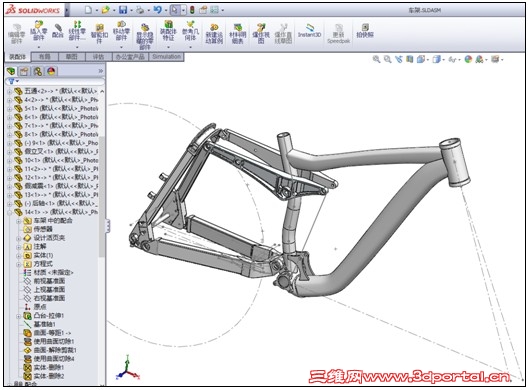
Task: Click the Bill of Materials (材料明细表) tool
Action: [x=238, y=34]
